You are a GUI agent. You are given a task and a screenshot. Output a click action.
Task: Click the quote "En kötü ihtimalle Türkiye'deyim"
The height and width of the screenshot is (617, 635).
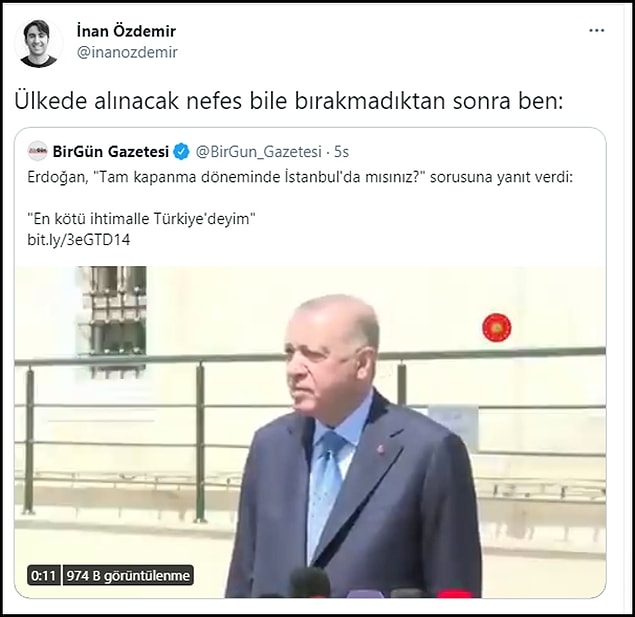pyautogui.click(x=141, y=219)
